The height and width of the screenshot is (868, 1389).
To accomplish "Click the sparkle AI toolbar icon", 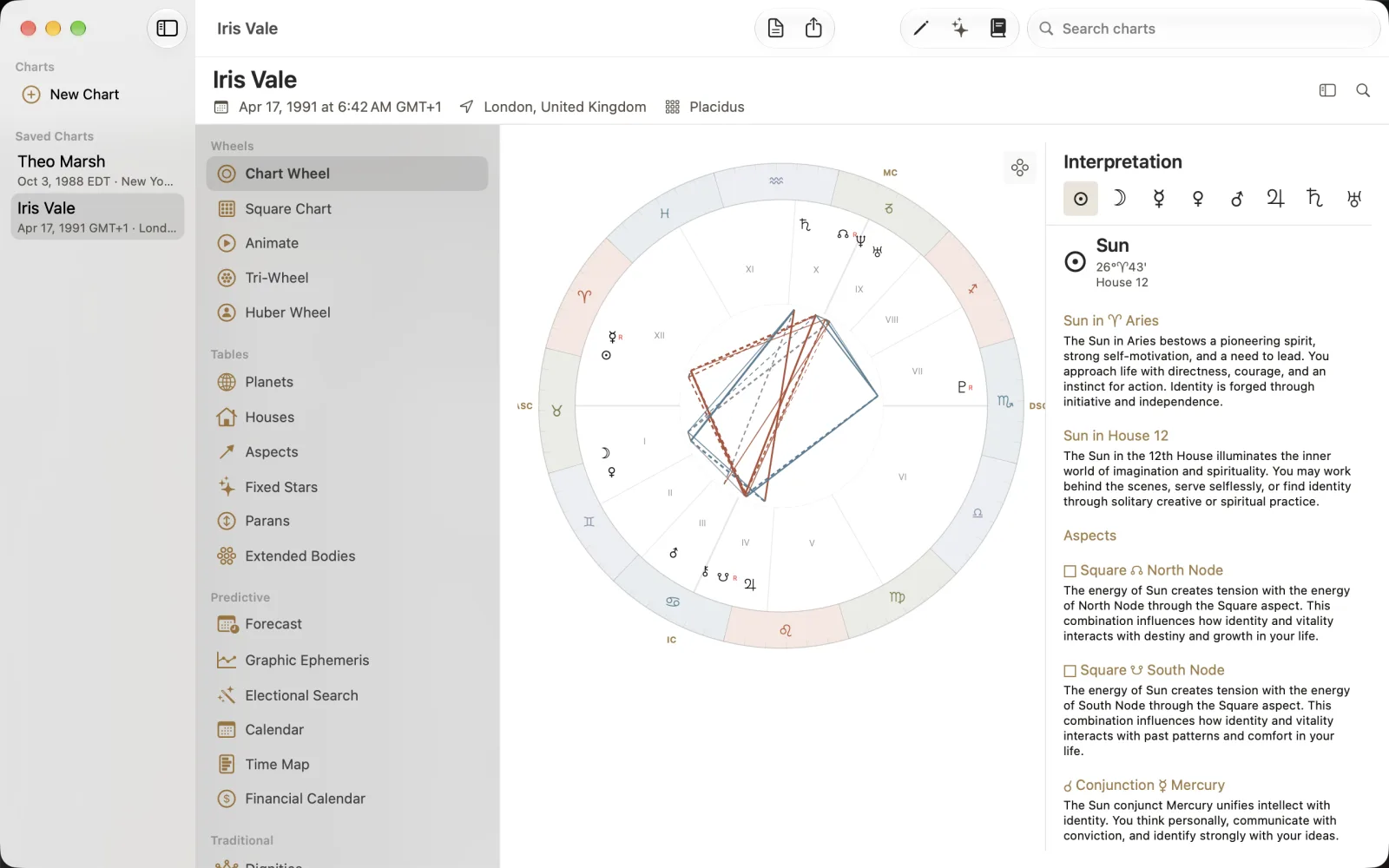I will [959, 29].
